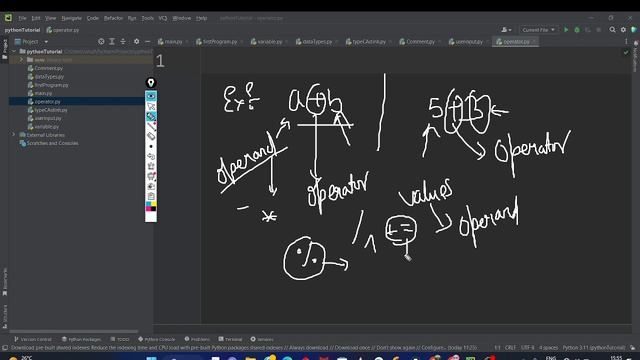
Task: Select the white swatch in annotation toolbar
Action: point(151,216)
